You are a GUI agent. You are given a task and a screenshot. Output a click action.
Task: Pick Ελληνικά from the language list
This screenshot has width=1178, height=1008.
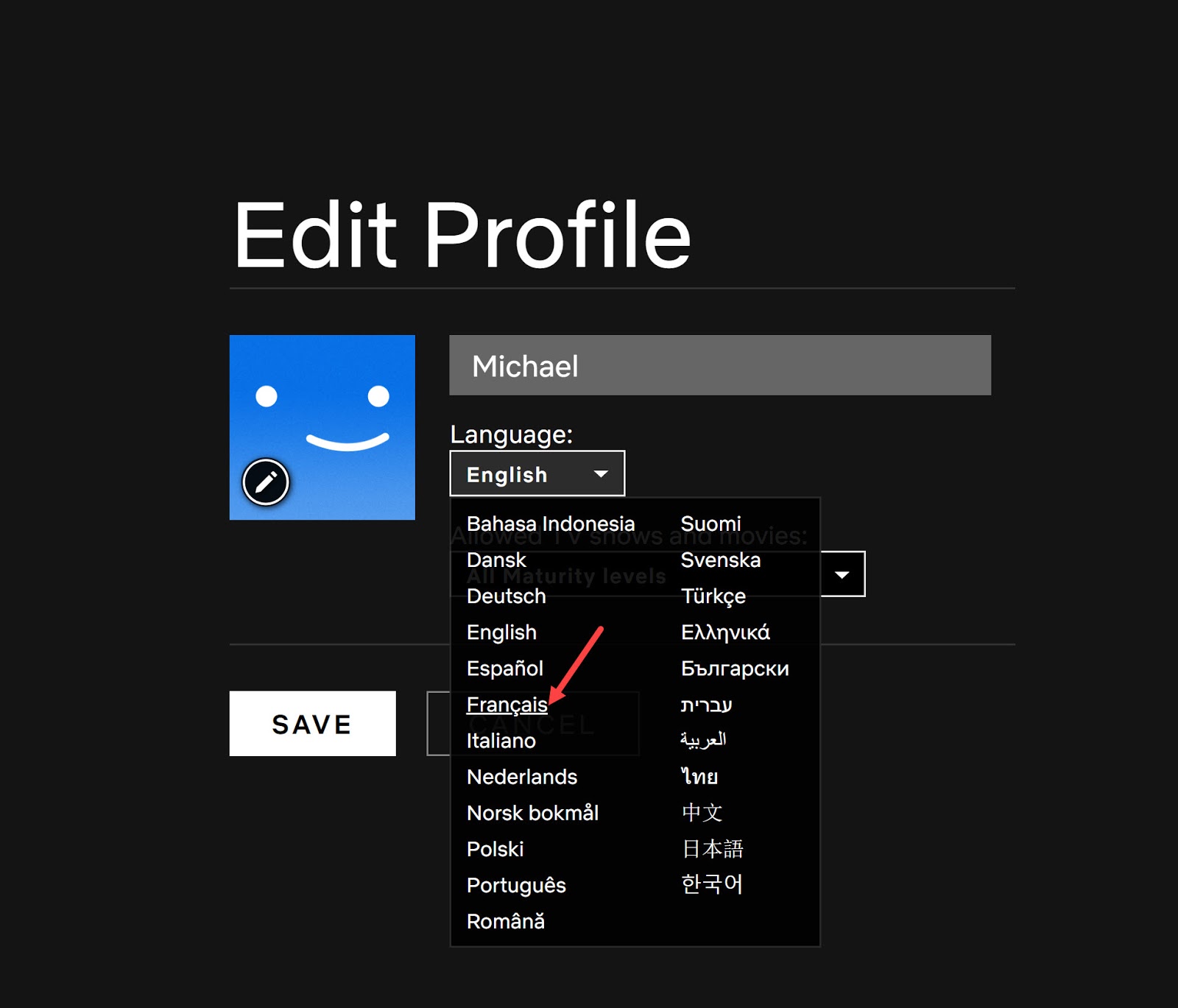coord(726,632)
